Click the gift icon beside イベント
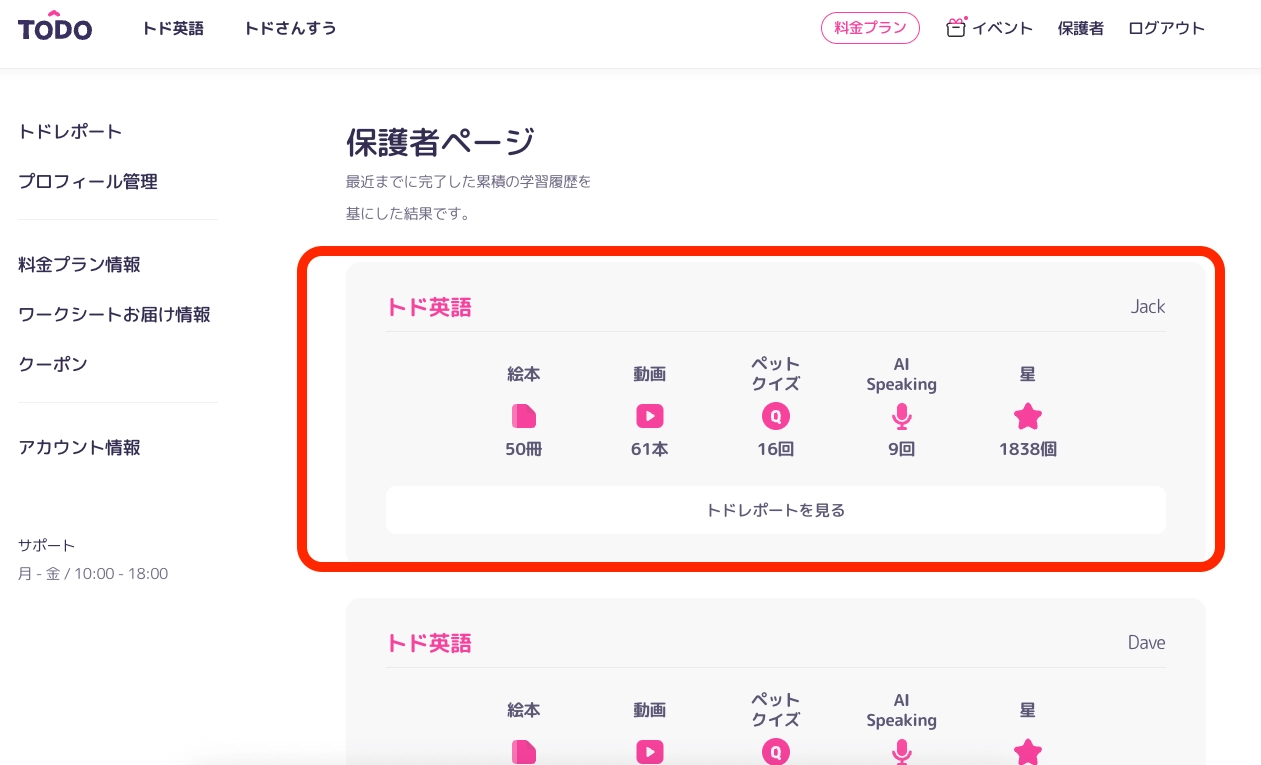Viewport: 1261px width, 765px height. point(956,28)
